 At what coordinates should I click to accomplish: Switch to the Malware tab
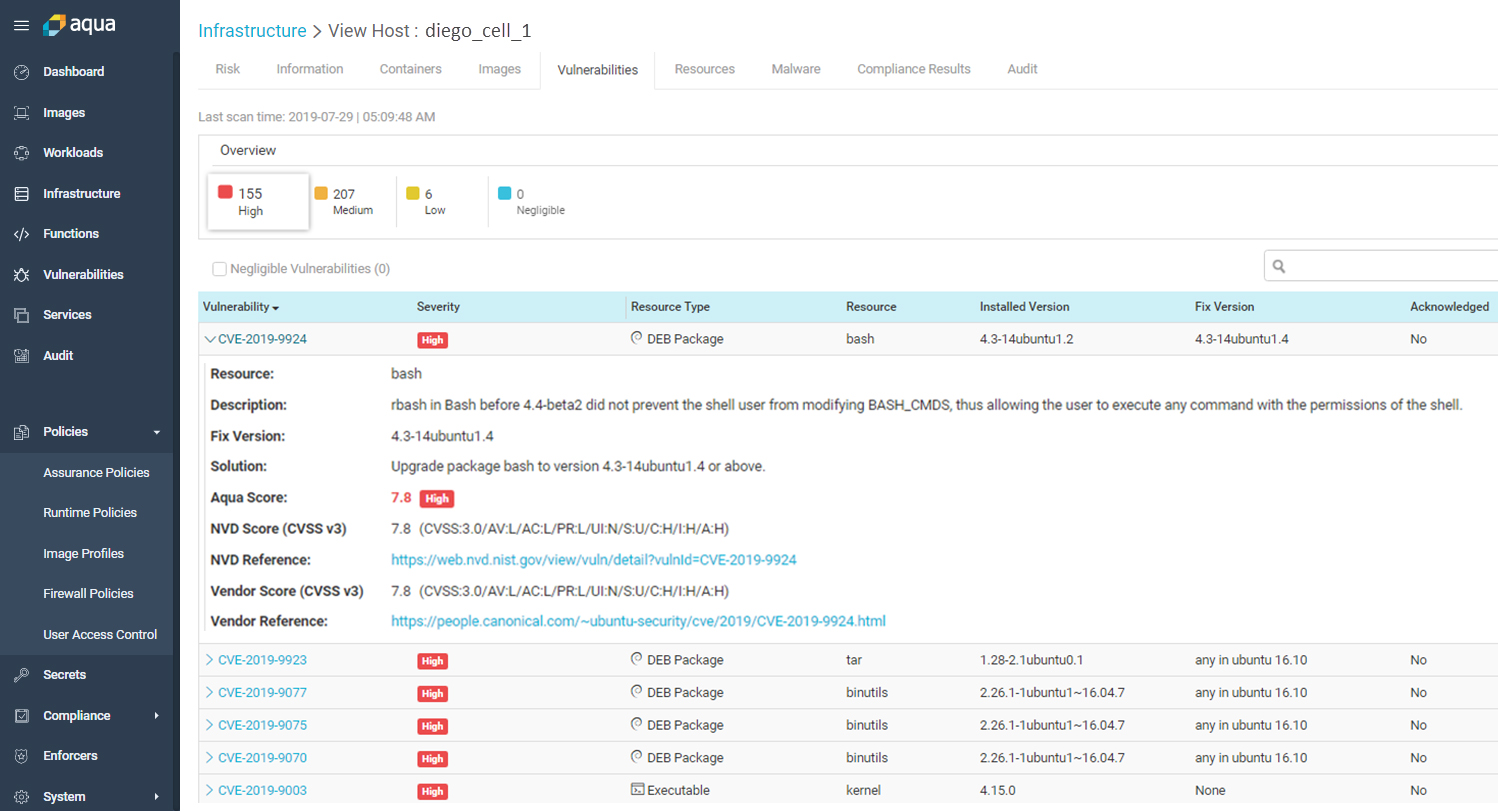(x=796, y=69)
